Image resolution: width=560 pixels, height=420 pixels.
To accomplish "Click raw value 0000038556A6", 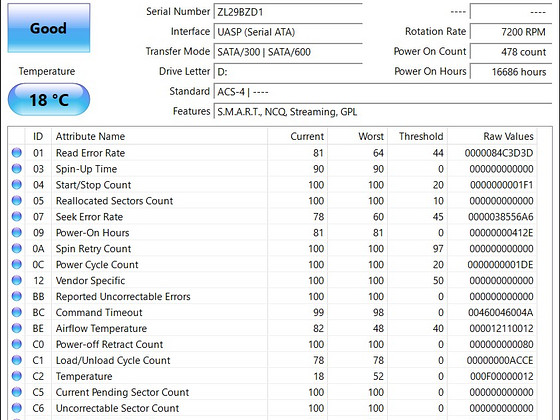I will point(501,217).
